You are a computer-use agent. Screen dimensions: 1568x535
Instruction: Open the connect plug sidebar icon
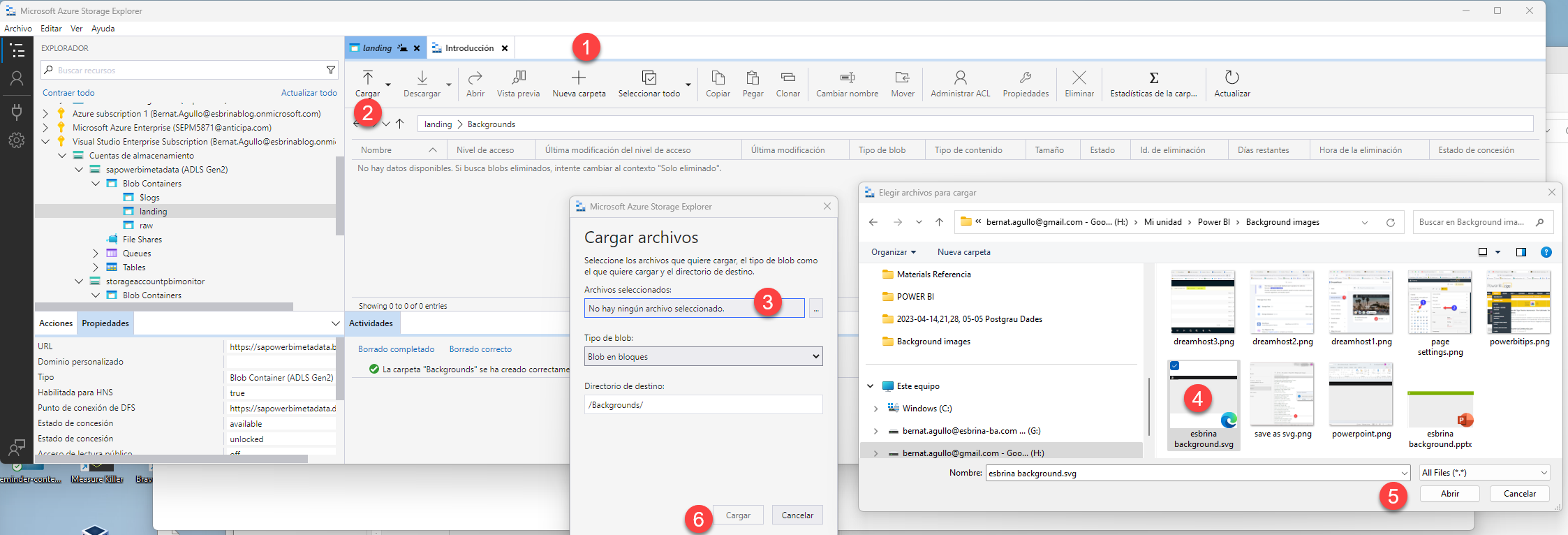pos(17,111)
